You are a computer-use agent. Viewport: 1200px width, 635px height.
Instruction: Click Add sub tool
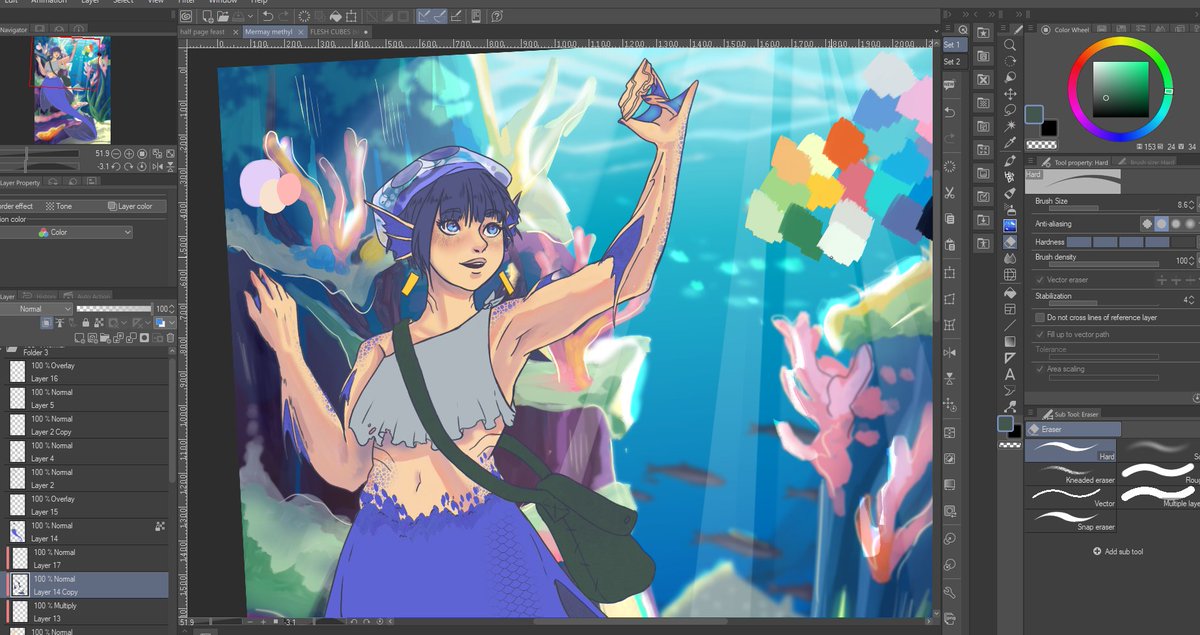click(x=1118, y=551)
